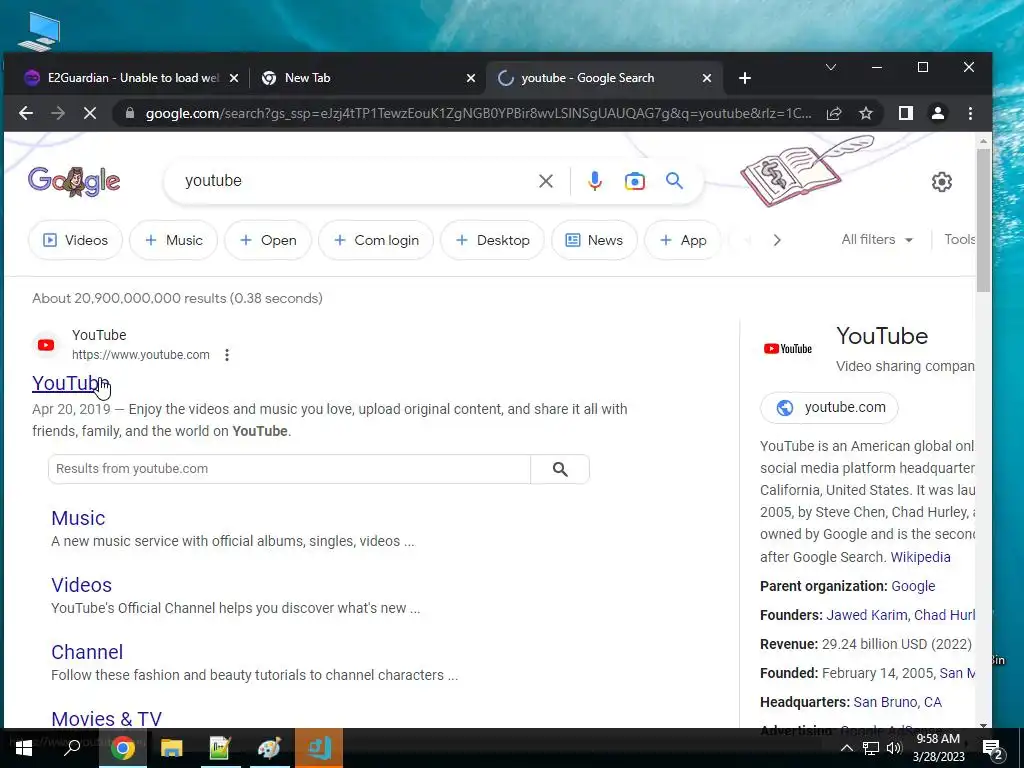Show more filter chips with arrow
The height and width of the screenshot is (768, 1024).
[776, 240]
